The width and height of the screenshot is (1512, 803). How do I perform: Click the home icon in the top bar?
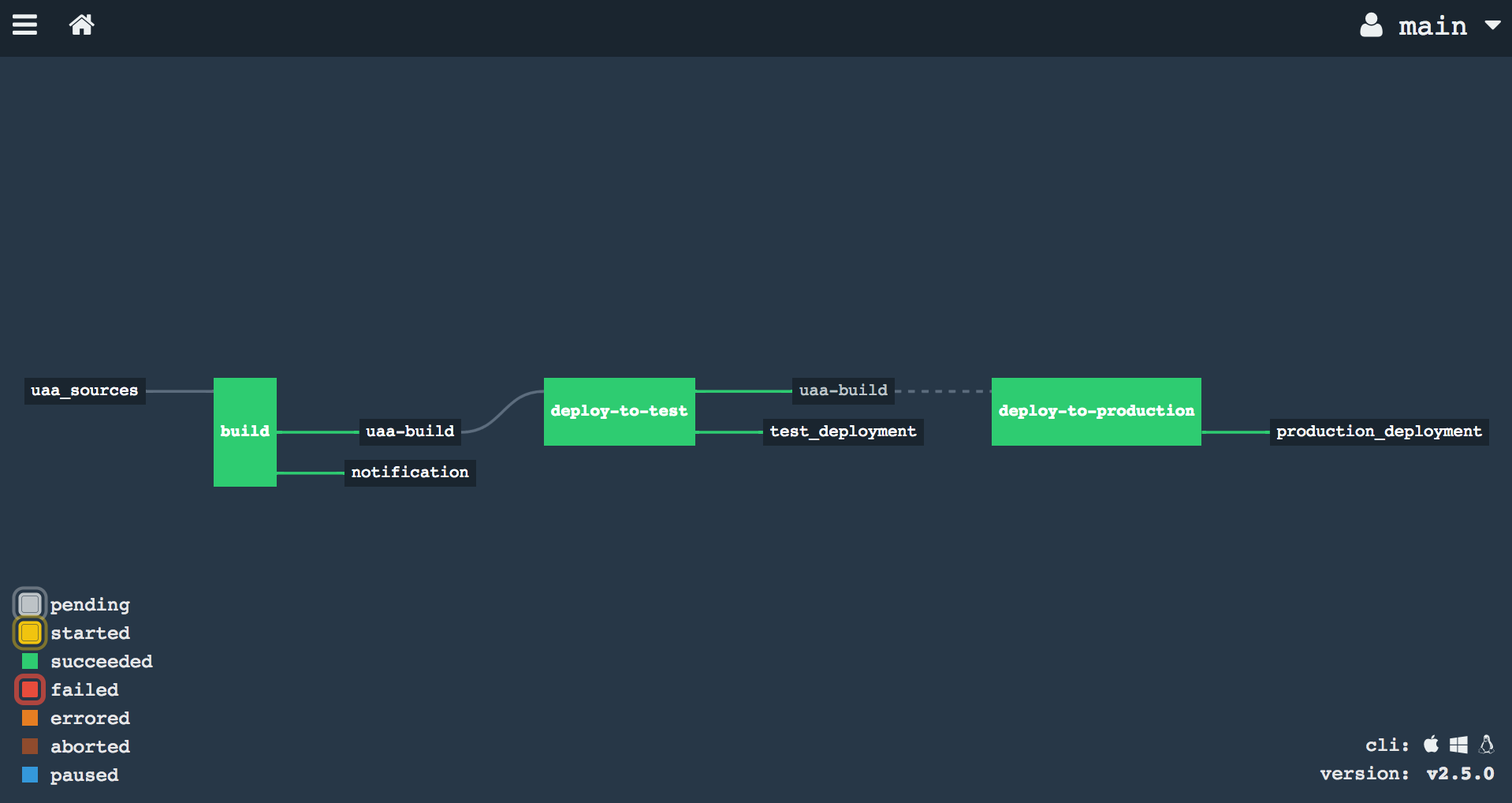tap(81, 24)
